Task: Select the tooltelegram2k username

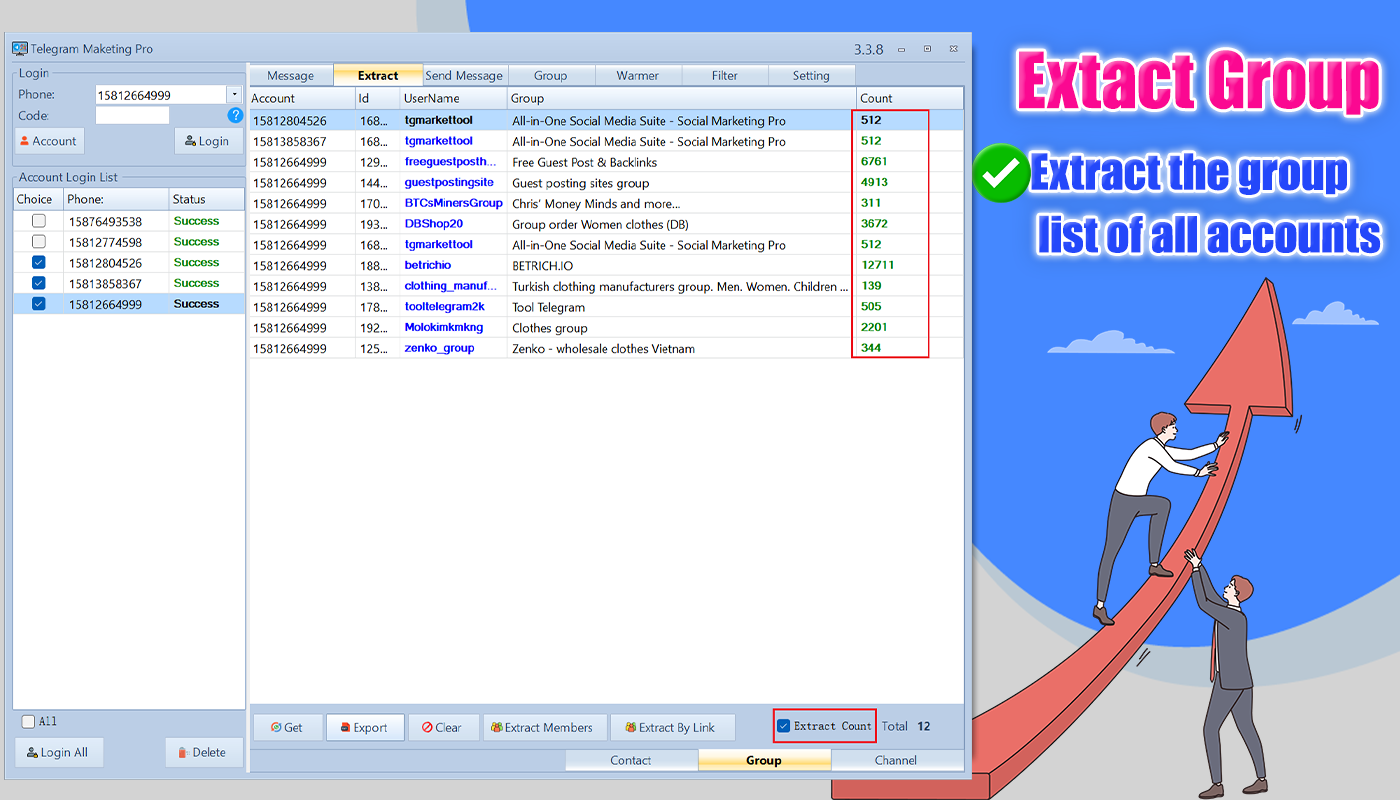Action: tap(445, 307)
